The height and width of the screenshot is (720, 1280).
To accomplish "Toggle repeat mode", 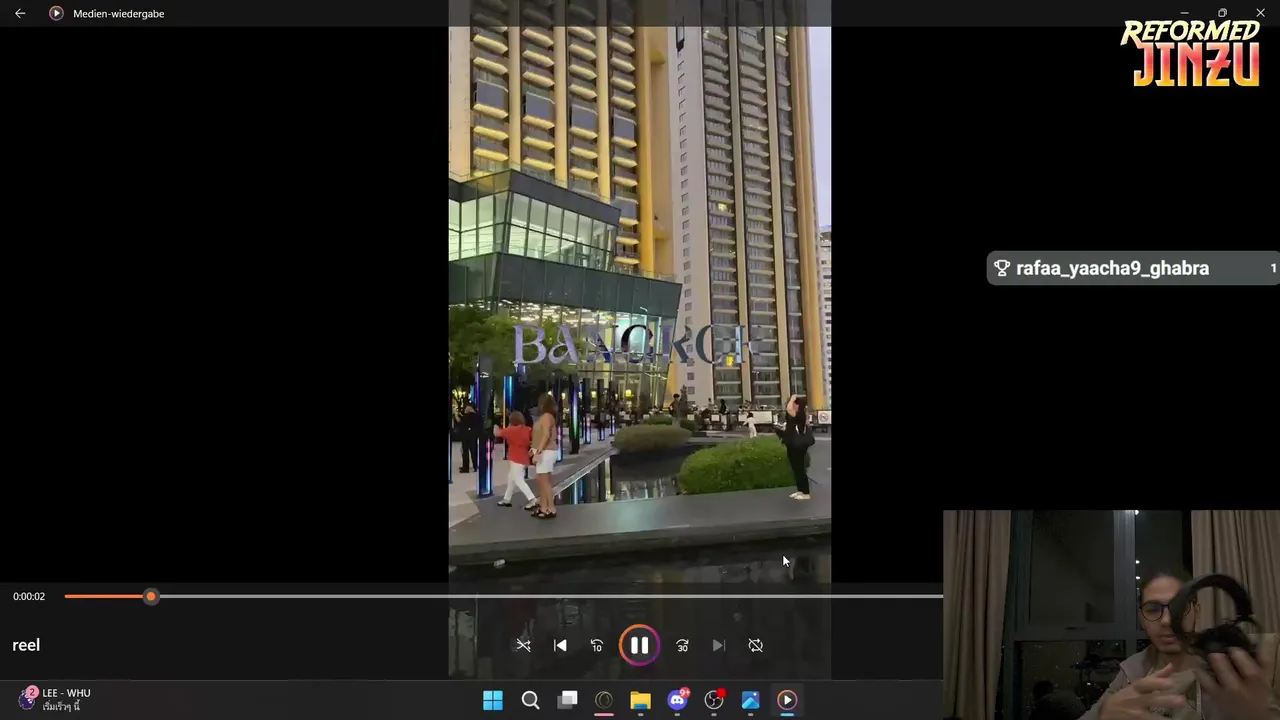I will coord(756,645).
